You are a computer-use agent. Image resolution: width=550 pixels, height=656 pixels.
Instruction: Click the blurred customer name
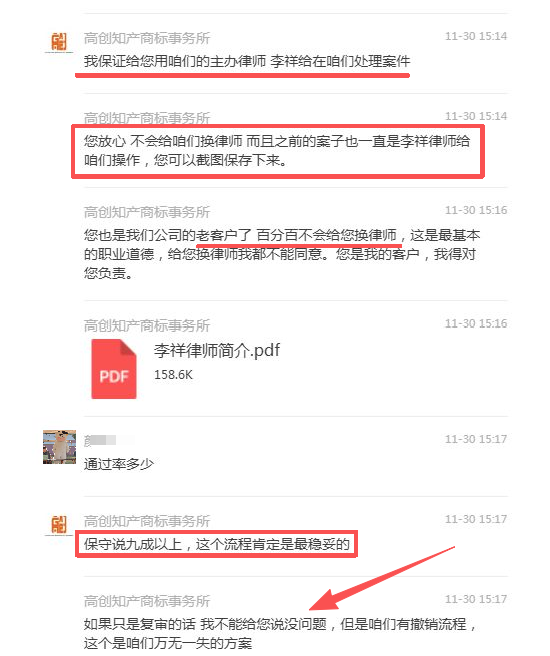pos(100,440)
